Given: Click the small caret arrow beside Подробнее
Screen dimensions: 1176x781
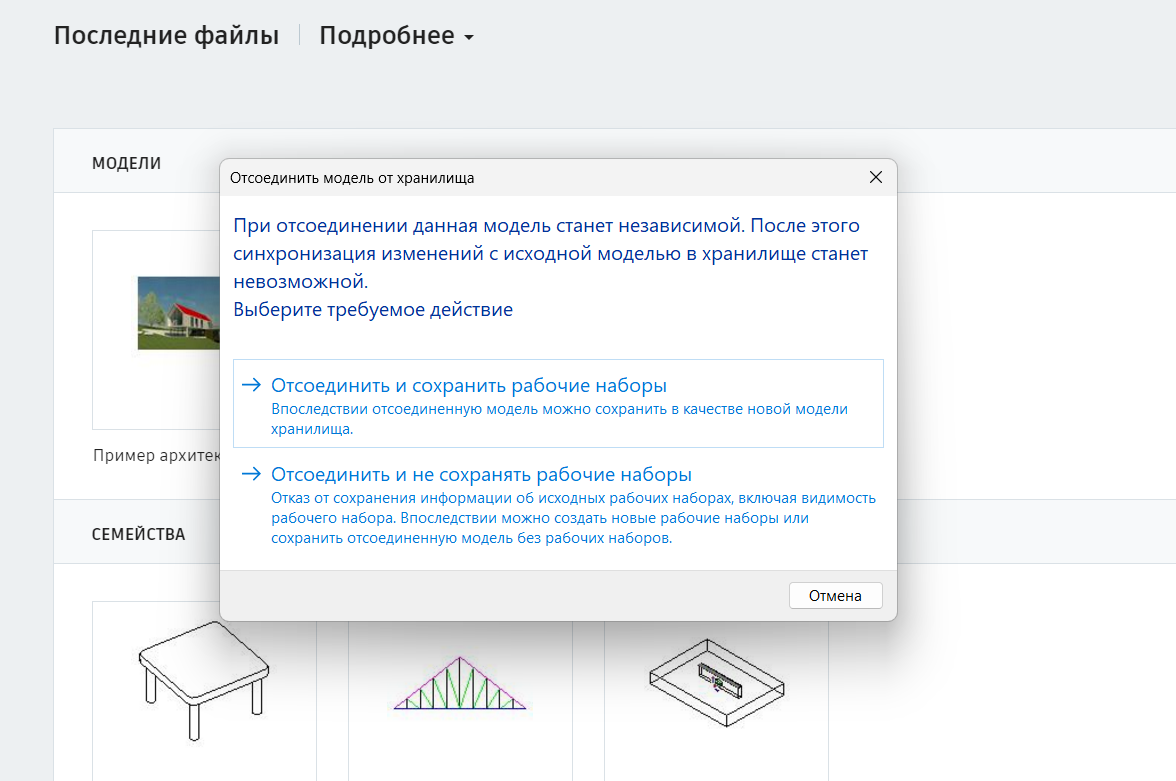Looking at the screenshot, I should pos(469,38).
